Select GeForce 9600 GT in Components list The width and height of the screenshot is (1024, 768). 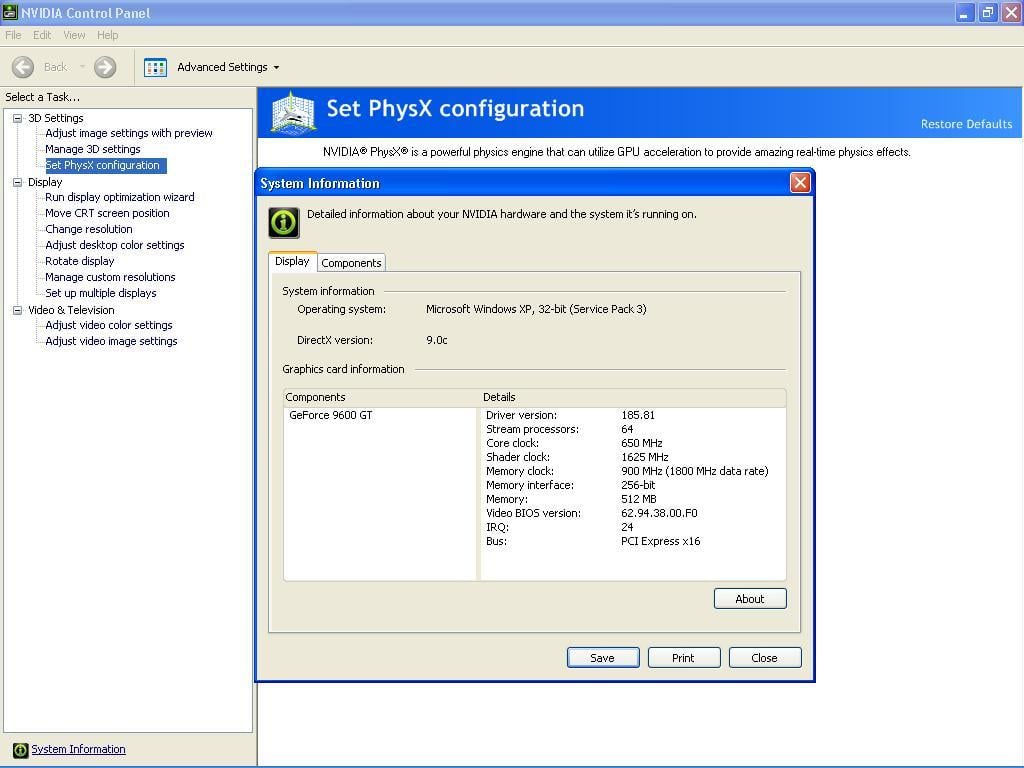331,415
